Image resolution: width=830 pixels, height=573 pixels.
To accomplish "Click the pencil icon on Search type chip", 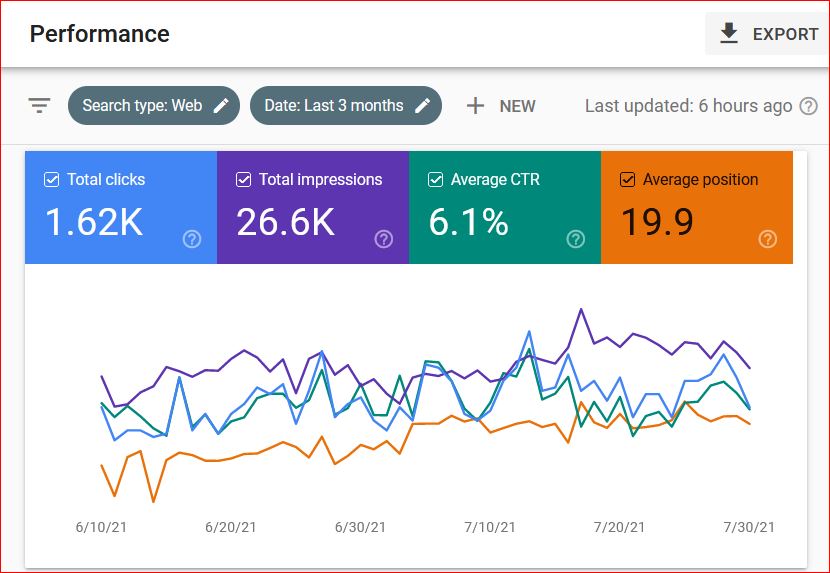I will tap(221, 105).
